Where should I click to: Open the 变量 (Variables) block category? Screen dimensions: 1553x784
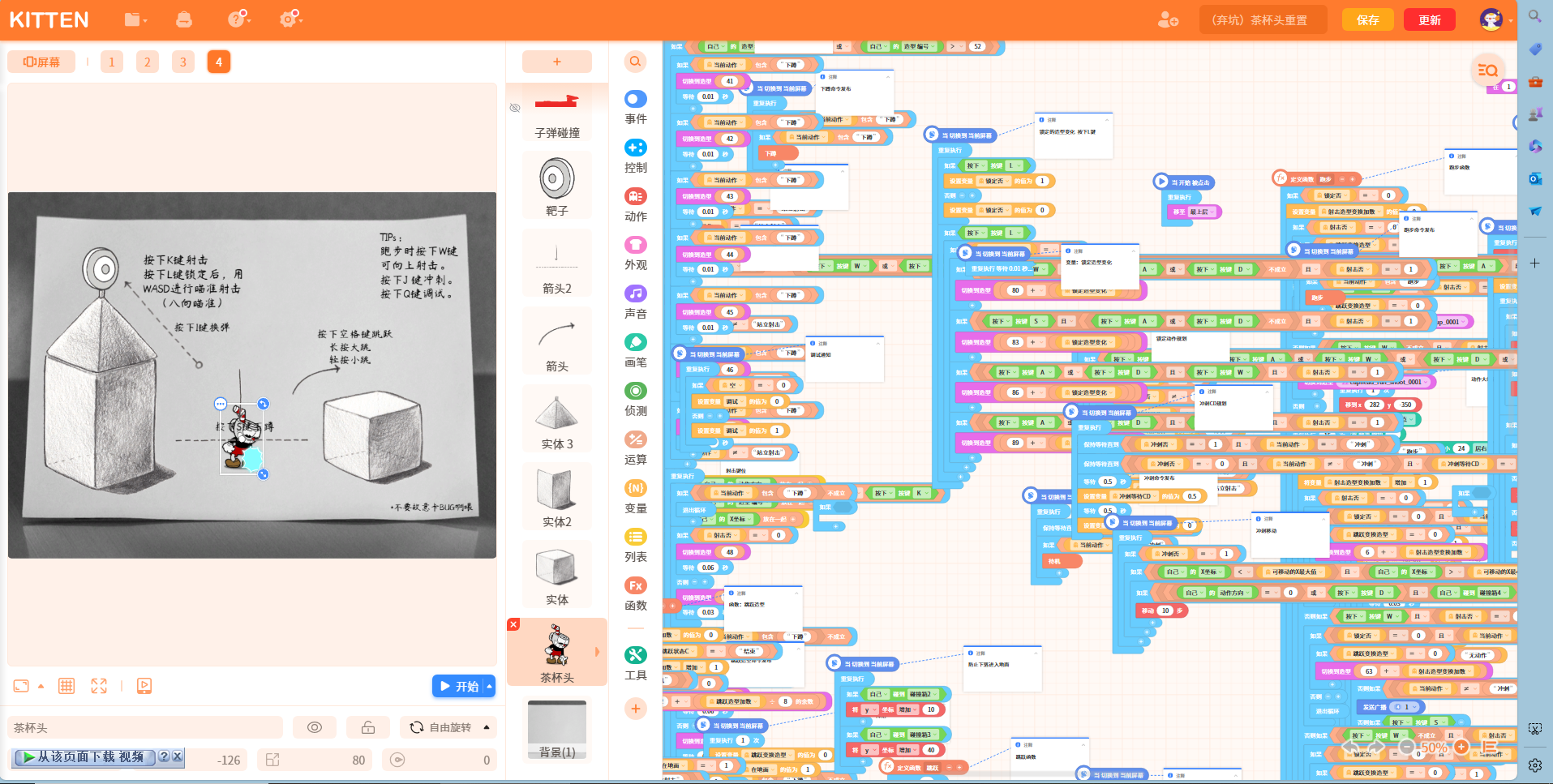click(x=636, y=497)
